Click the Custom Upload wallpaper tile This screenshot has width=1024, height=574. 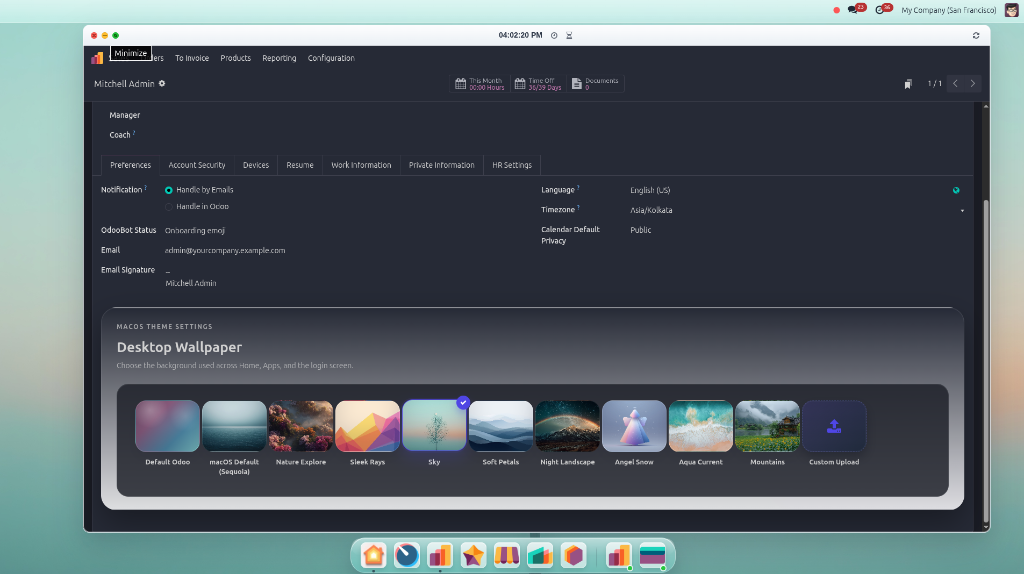(x=834, y=426)
